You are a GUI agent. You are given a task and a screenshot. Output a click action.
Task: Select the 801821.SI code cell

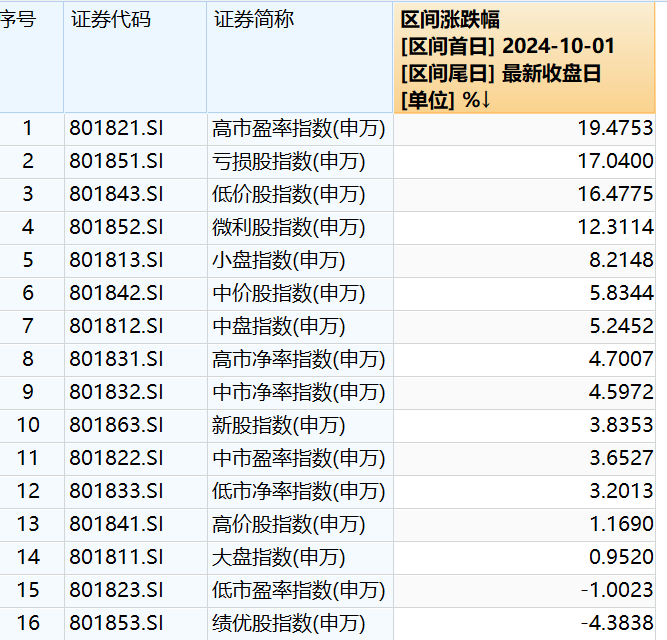pos(115,128)
